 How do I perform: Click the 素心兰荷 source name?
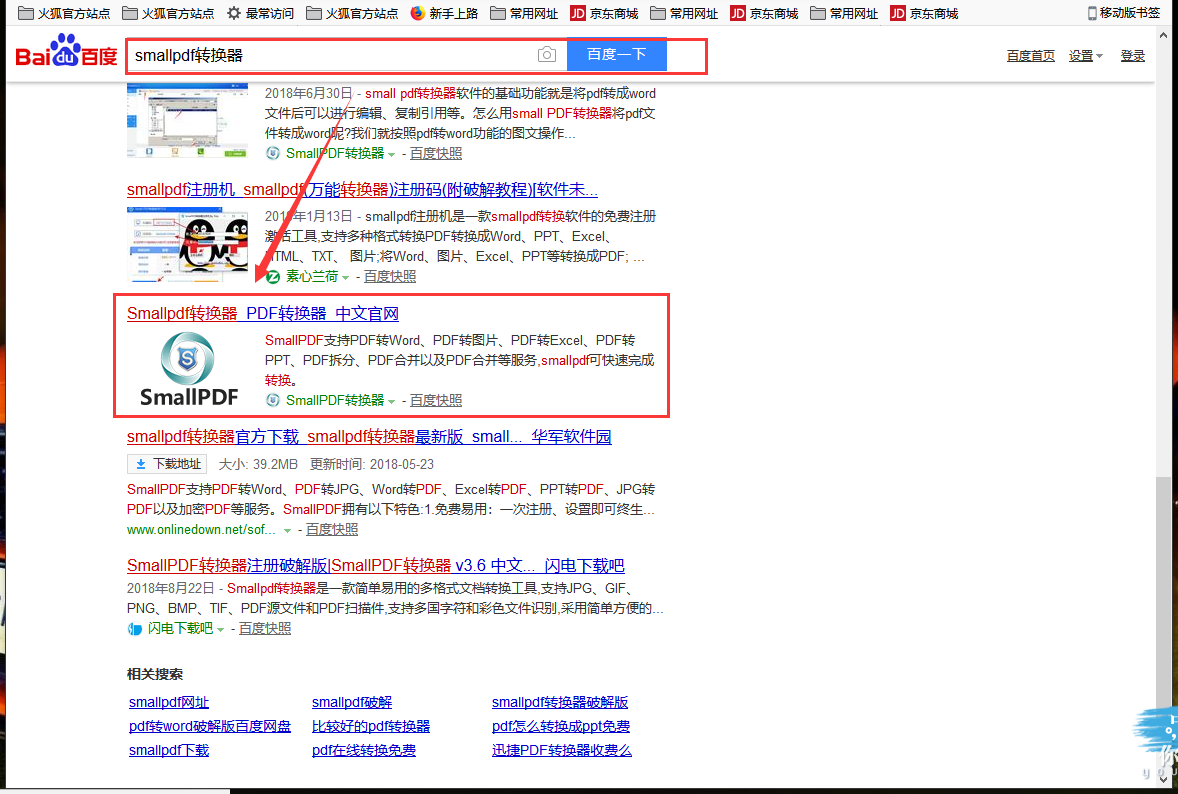[x=312, y=276]
